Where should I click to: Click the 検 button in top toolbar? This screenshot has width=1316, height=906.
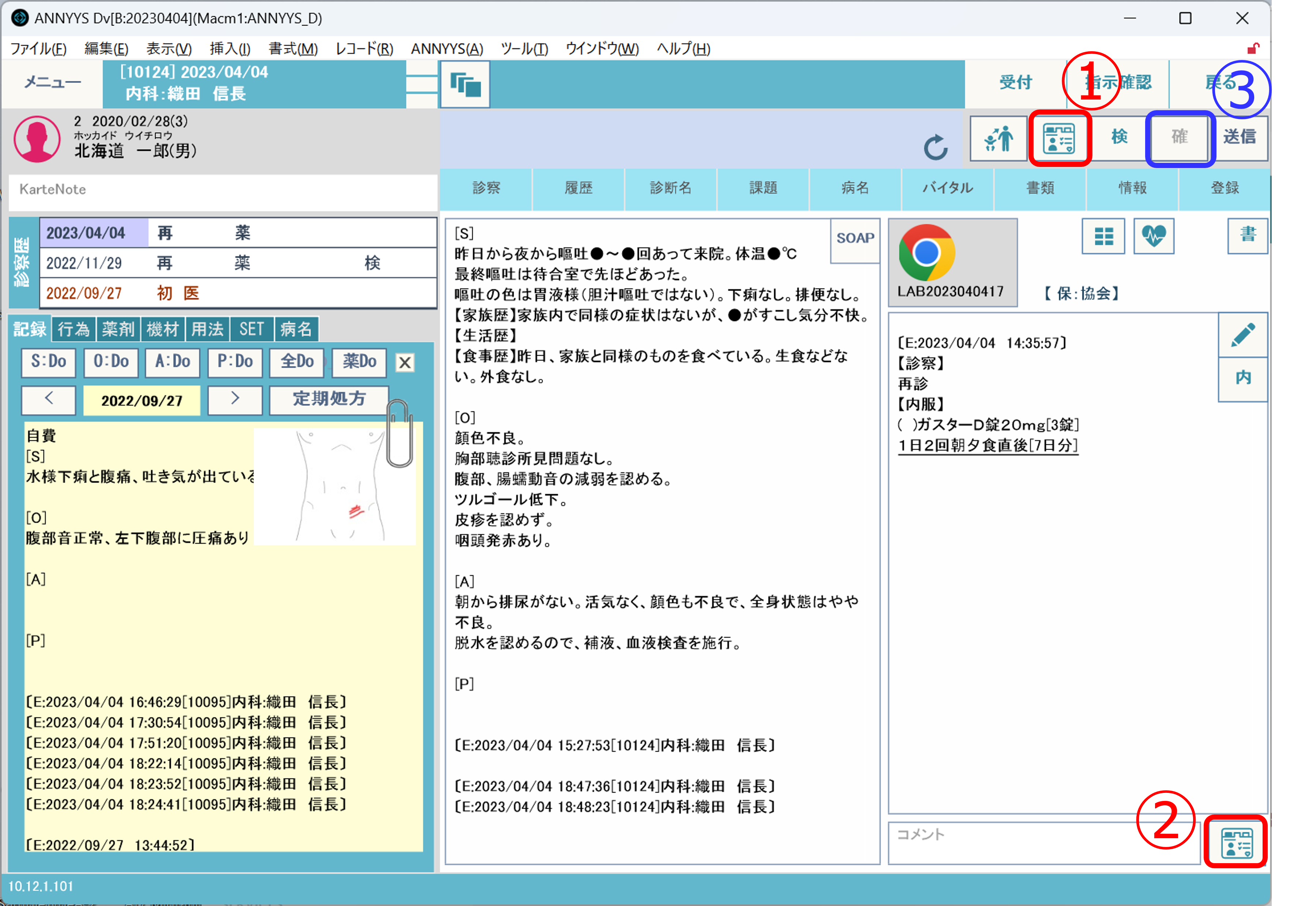[1118, 138]
